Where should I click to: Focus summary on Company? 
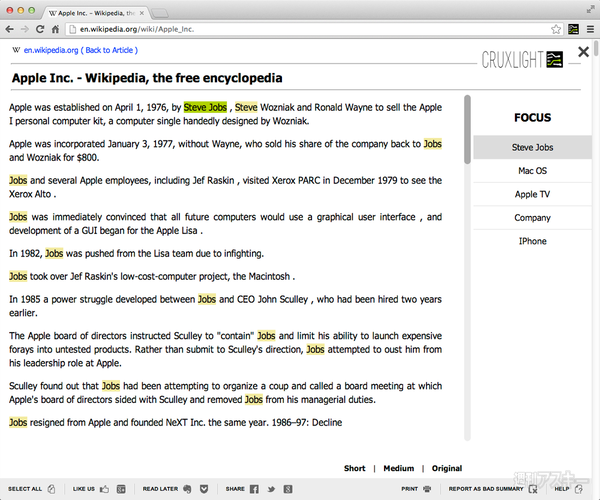click(x=532, y=218)
